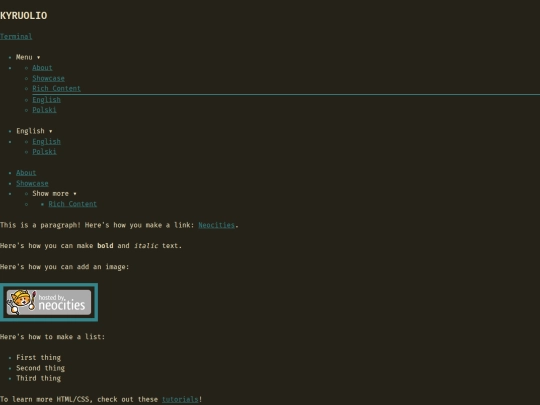Image resolution: width=540 pixels, height=405 pixels.
Task: Open Rich Content under Show more
Action: (73, 204)
